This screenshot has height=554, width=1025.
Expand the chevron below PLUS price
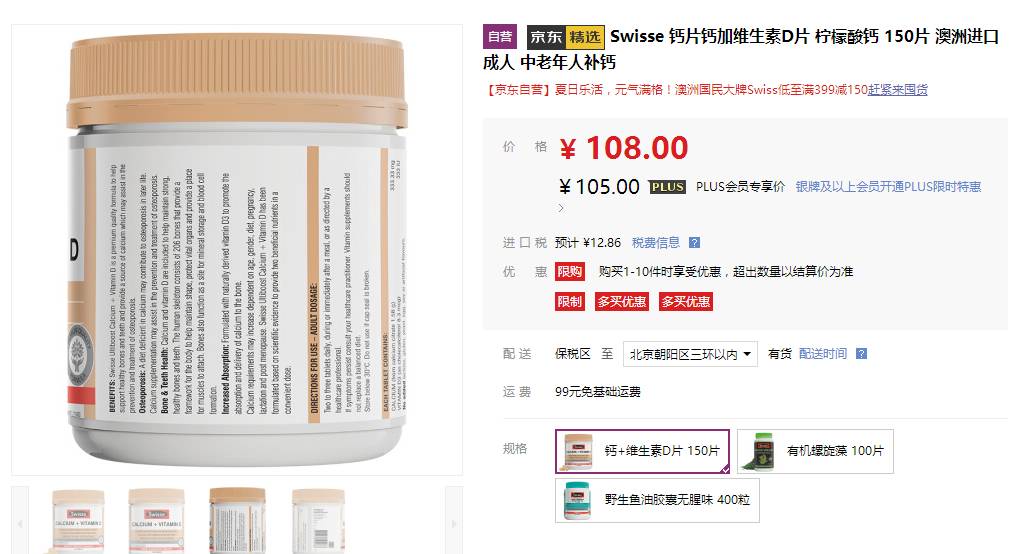point(561,208)
